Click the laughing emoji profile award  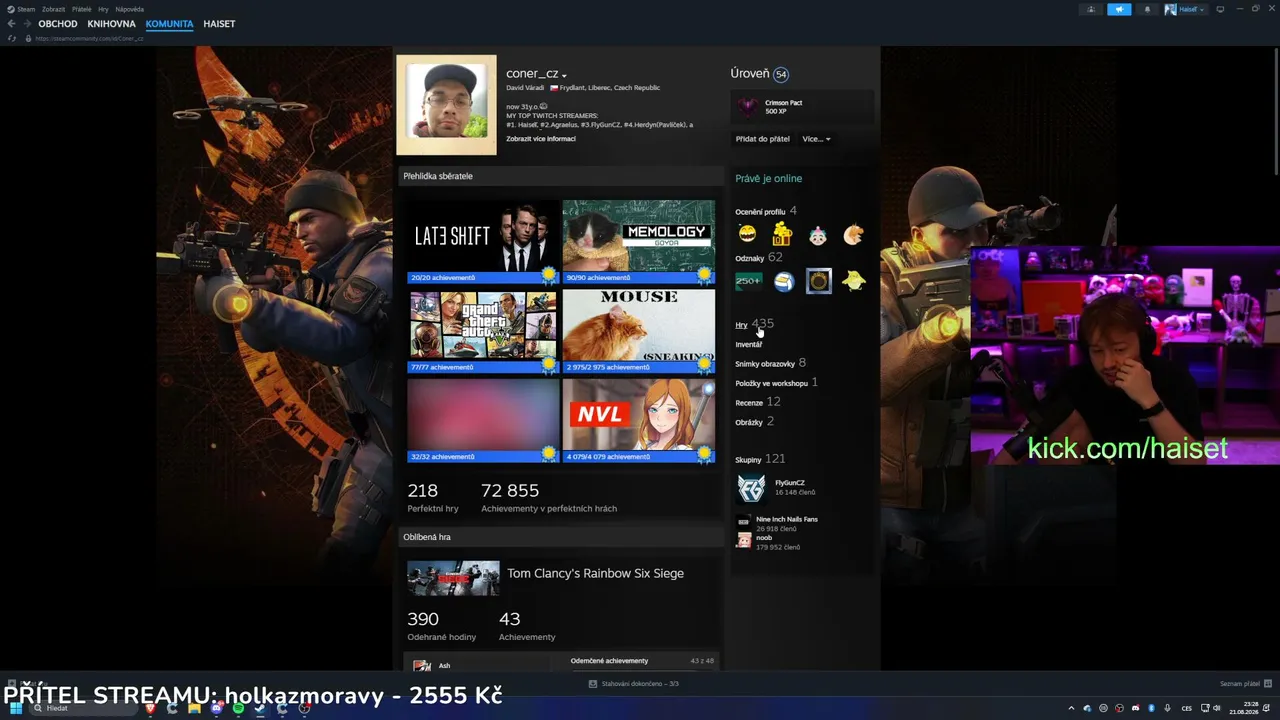[747, 234]
